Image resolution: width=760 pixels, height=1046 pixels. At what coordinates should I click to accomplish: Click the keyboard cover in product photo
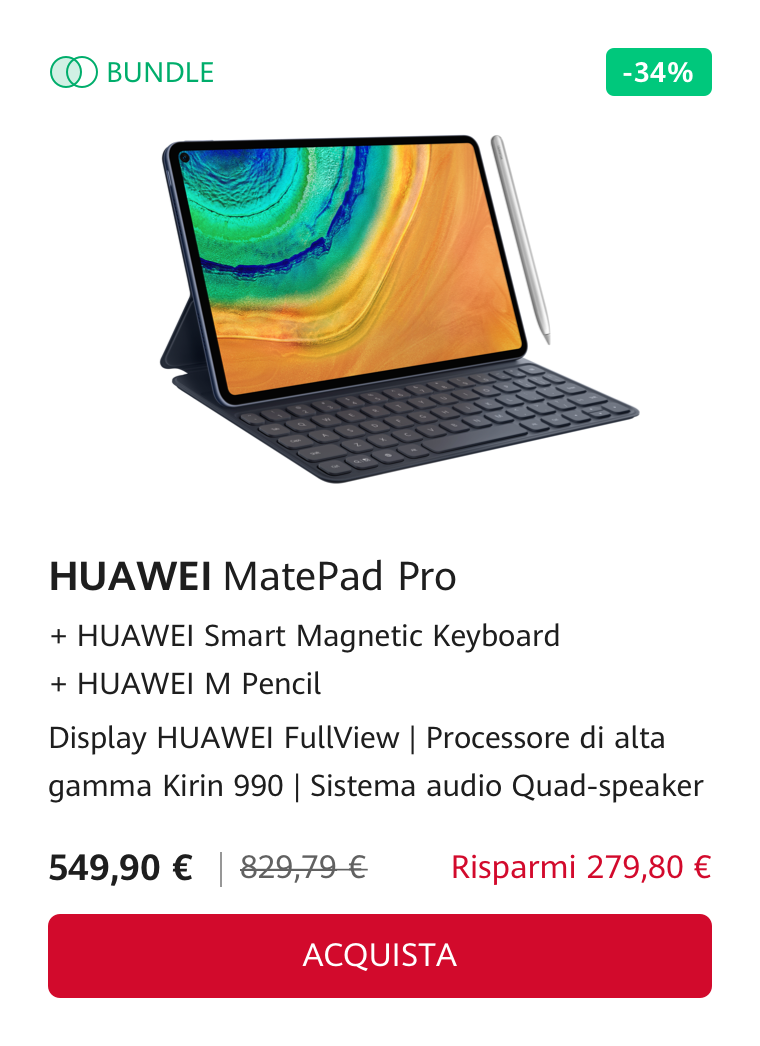[427, 420]
